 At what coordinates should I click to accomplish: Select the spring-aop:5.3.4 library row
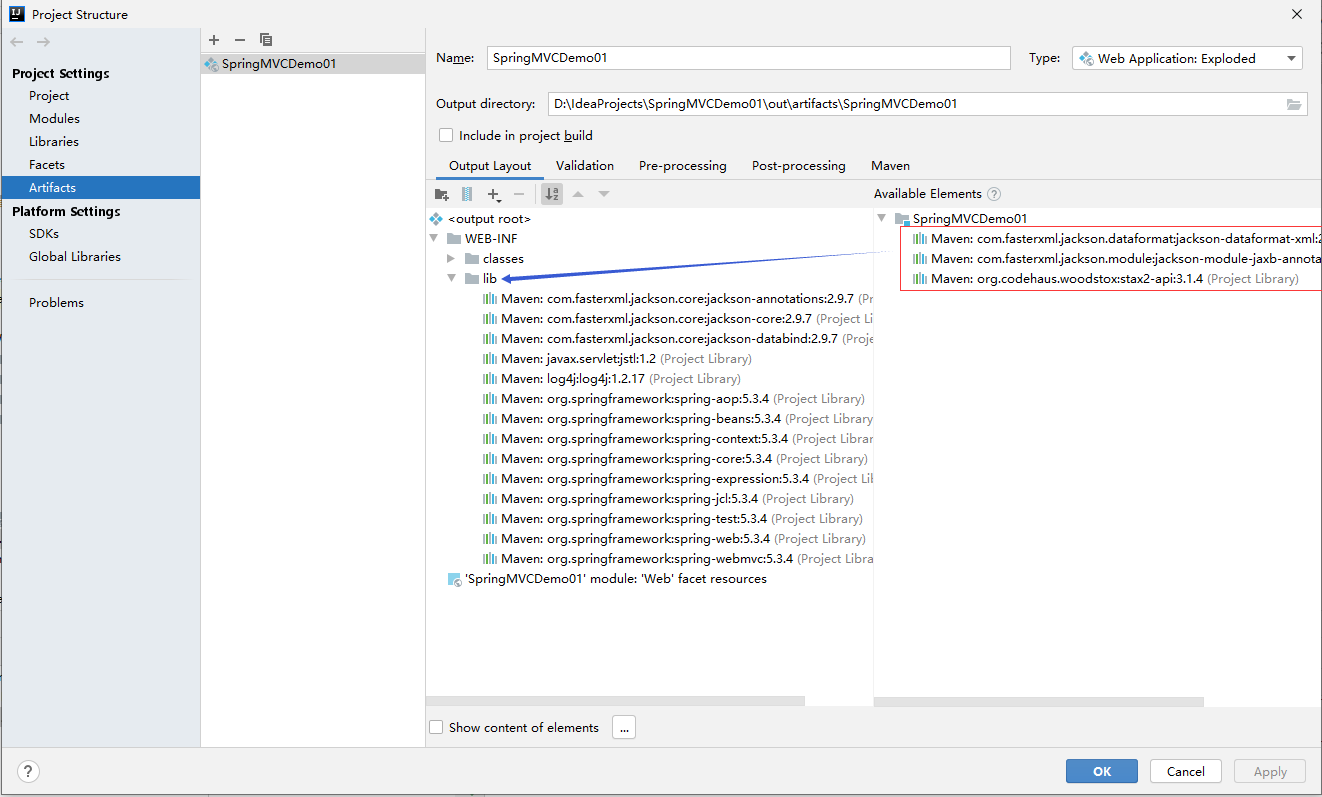coord(673,398)
